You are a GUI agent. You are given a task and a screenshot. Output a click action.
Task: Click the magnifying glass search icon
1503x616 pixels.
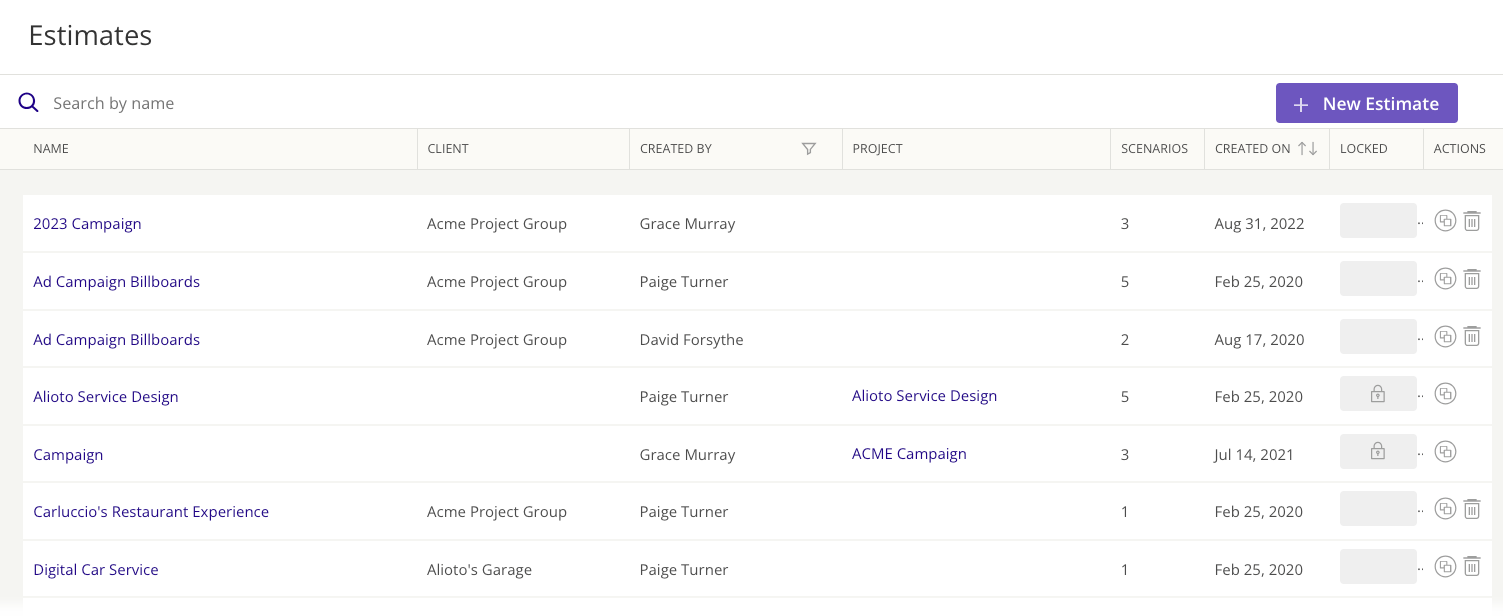(x=28, y=103)
